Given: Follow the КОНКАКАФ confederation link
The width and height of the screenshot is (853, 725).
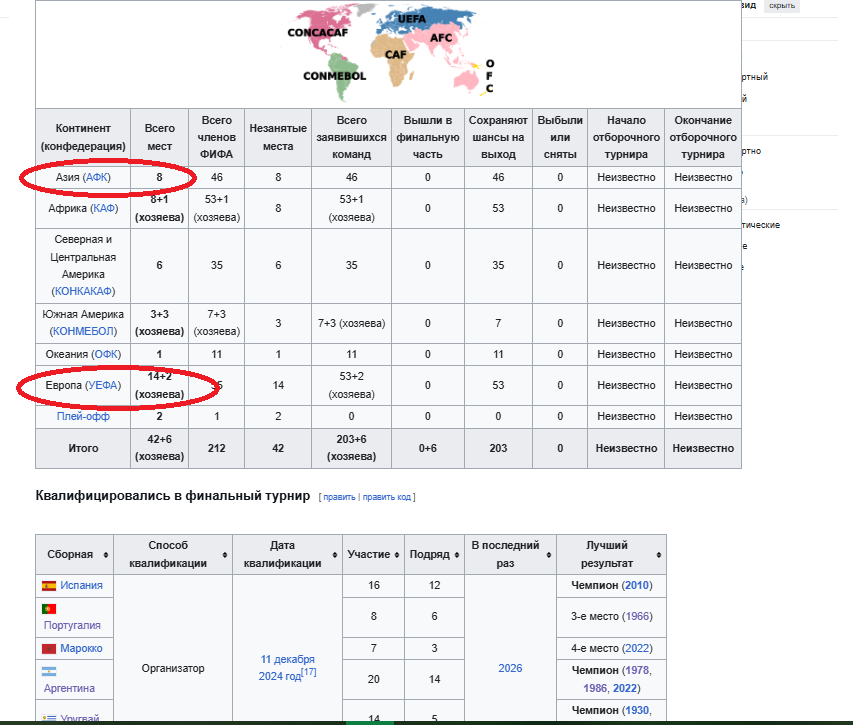Looking at the screenshot, I should 83,291.
